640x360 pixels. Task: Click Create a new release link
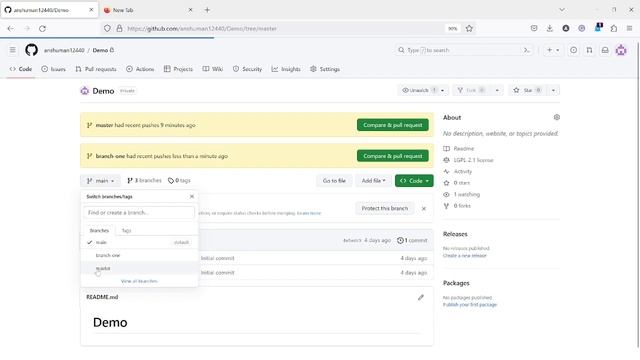tap(464, 256)
